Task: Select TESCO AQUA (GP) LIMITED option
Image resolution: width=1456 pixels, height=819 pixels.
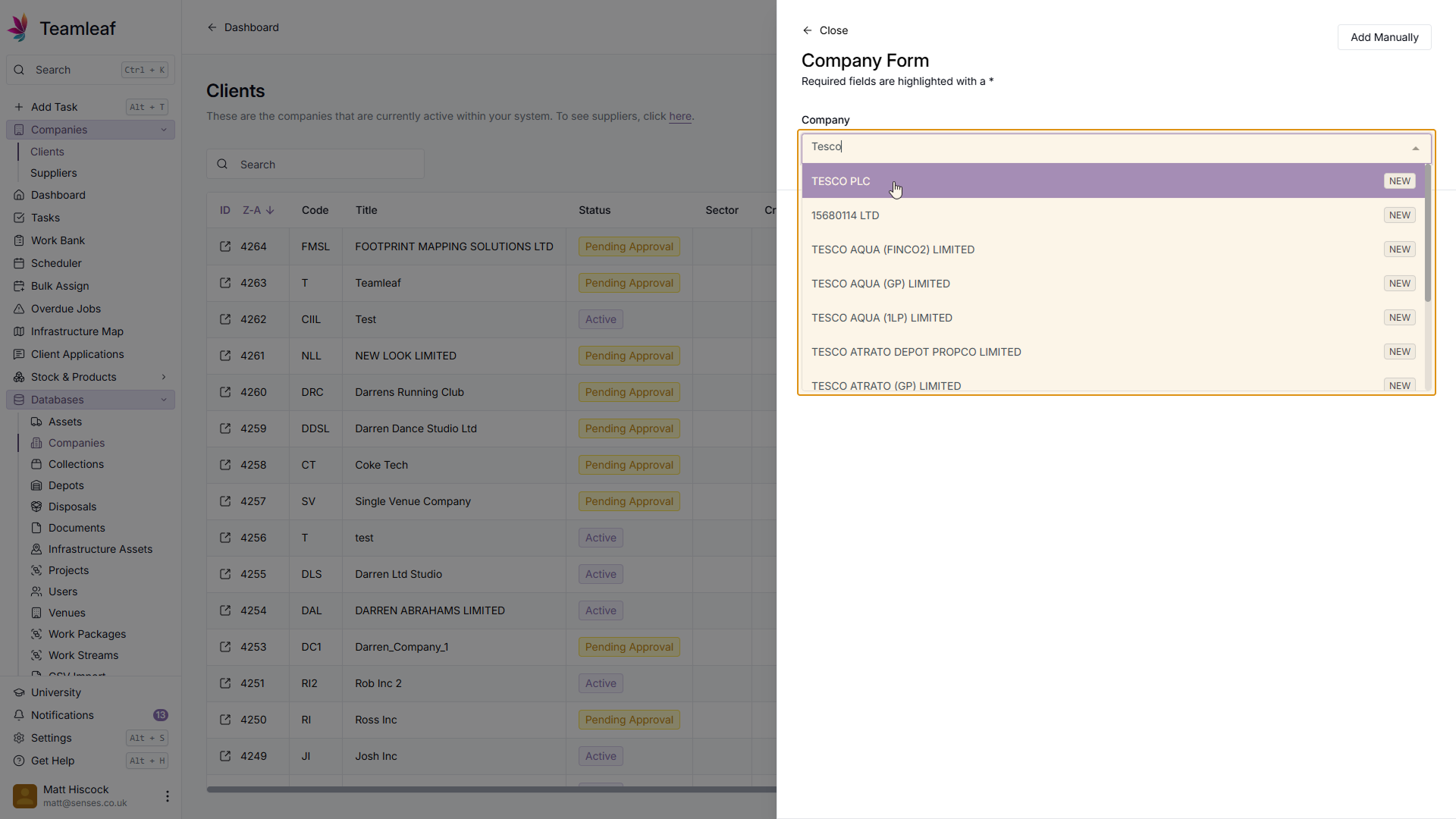Action: tap(880, 284)
